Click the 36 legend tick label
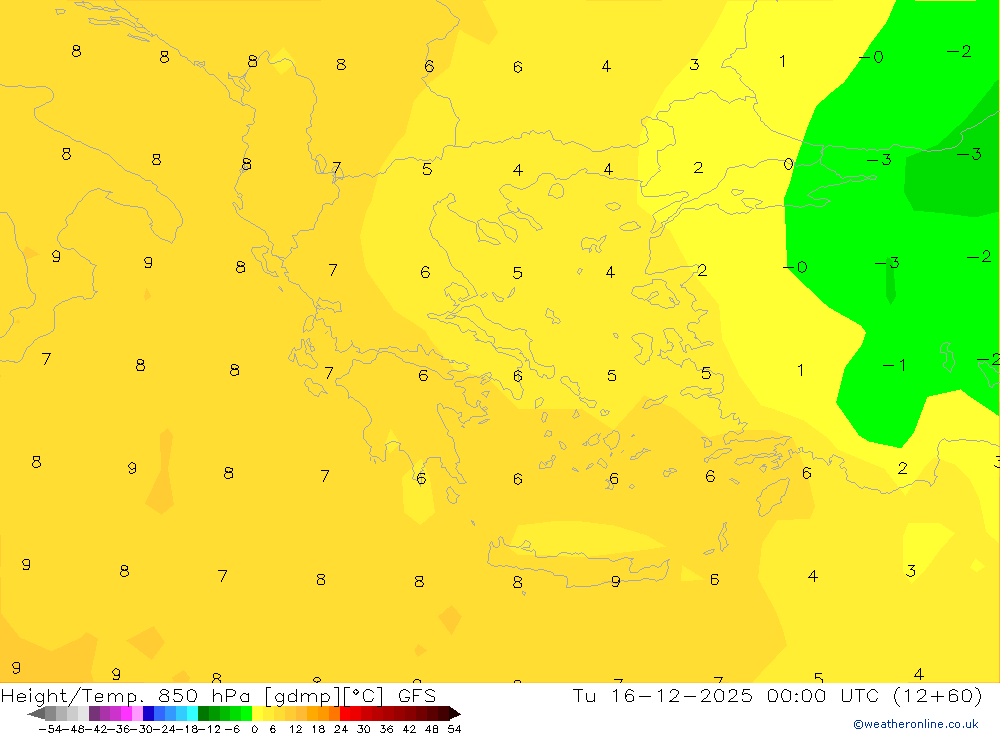This screenshot has height=733, width=1000. pyautogui.click(x=386, y=729)
